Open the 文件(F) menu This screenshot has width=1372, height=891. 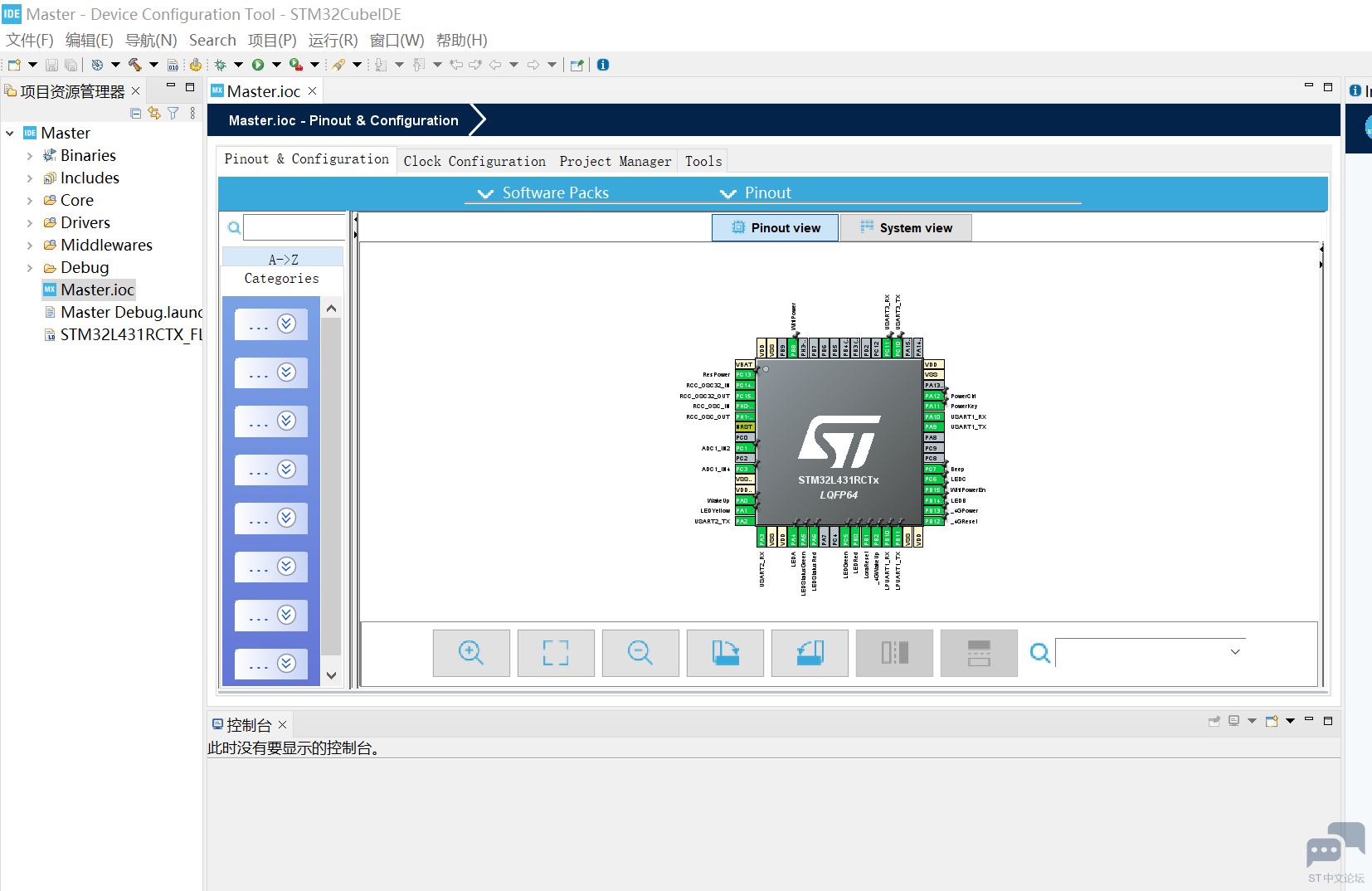pos(30,41)
